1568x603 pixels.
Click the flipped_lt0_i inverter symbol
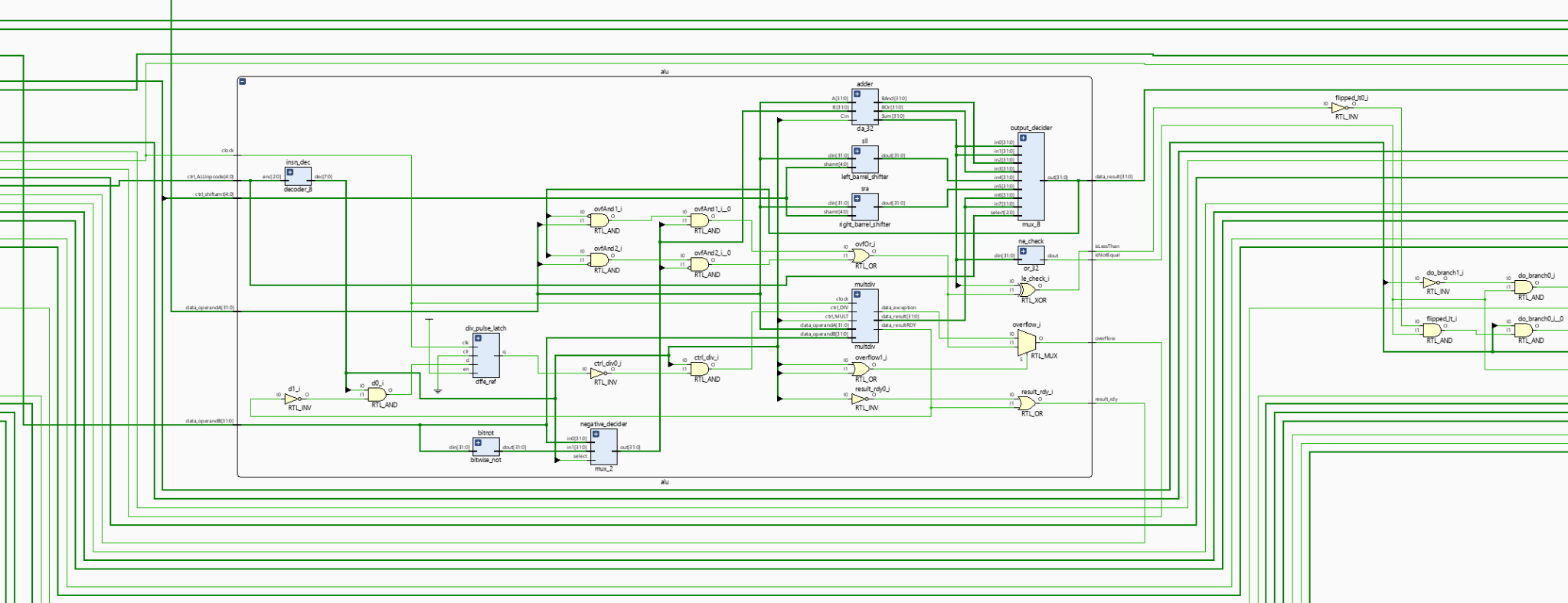click(x=1338, y=108)
